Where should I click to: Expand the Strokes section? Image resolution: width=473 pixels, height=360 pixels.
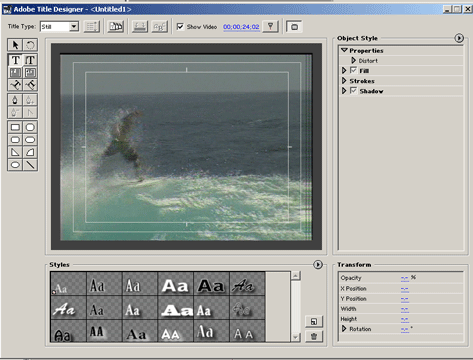[344, 81]
